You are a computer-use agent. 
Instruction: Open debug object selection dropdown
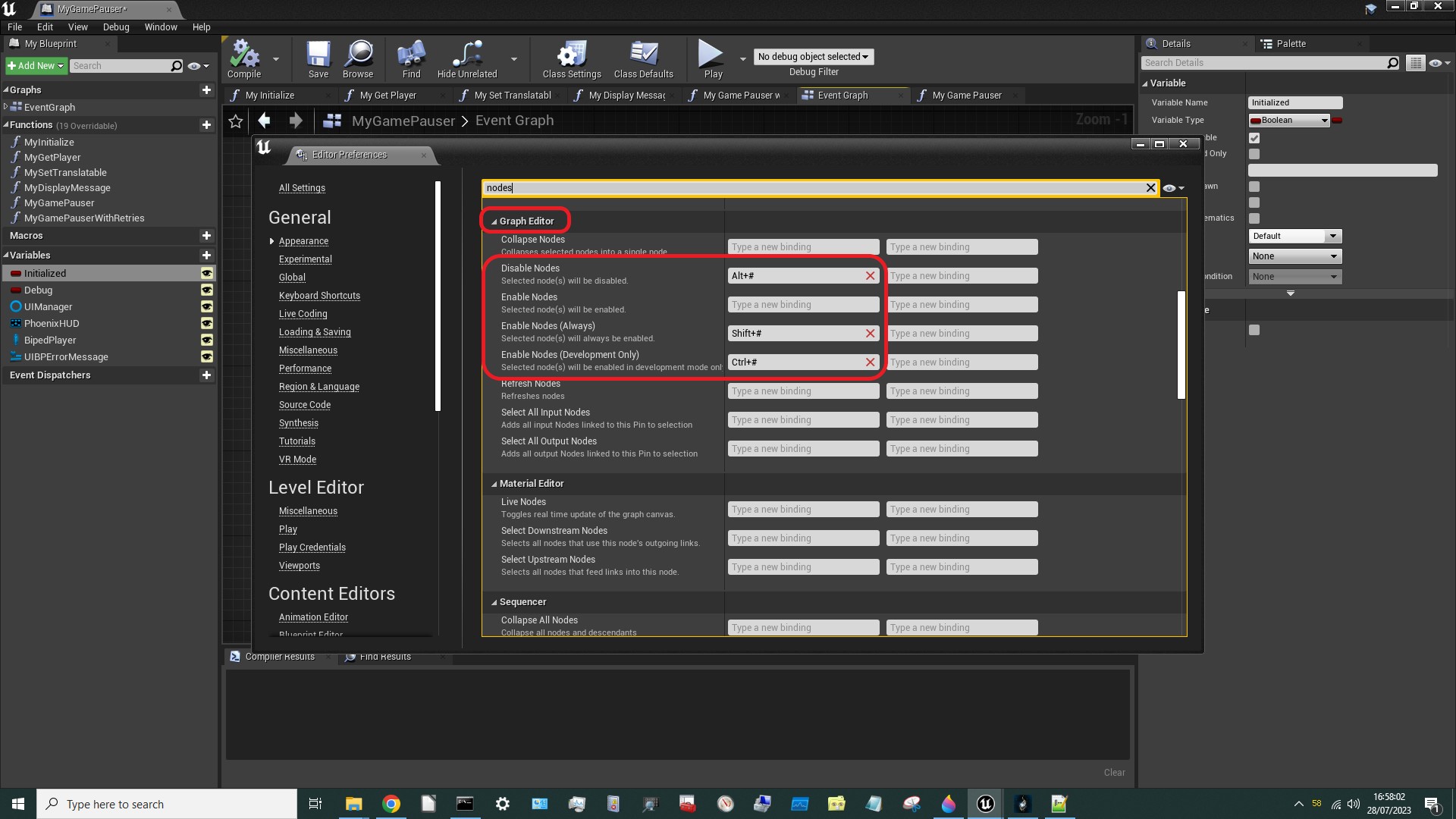[813, 57]
